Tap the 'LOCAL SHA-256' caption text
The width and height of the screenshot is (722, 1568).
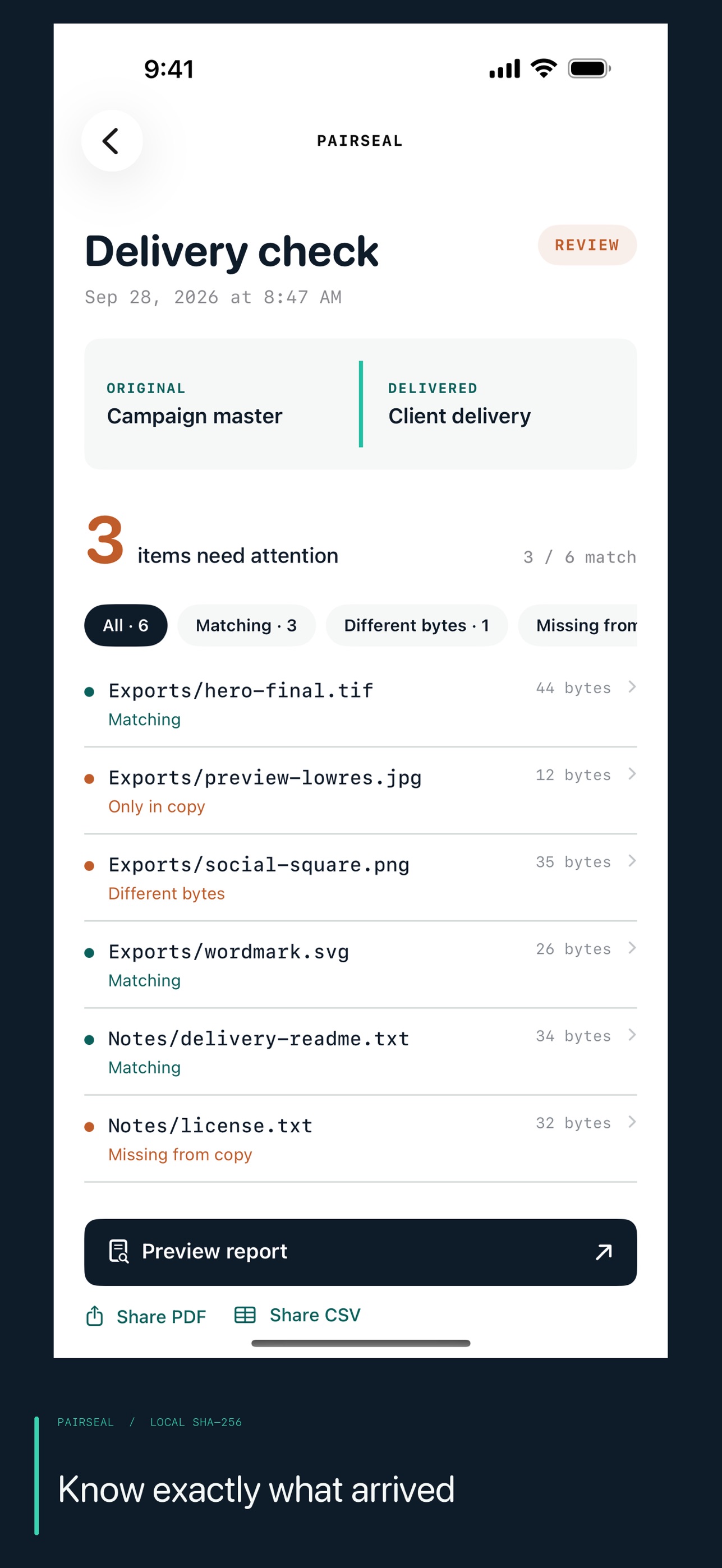coord(196,1422)
